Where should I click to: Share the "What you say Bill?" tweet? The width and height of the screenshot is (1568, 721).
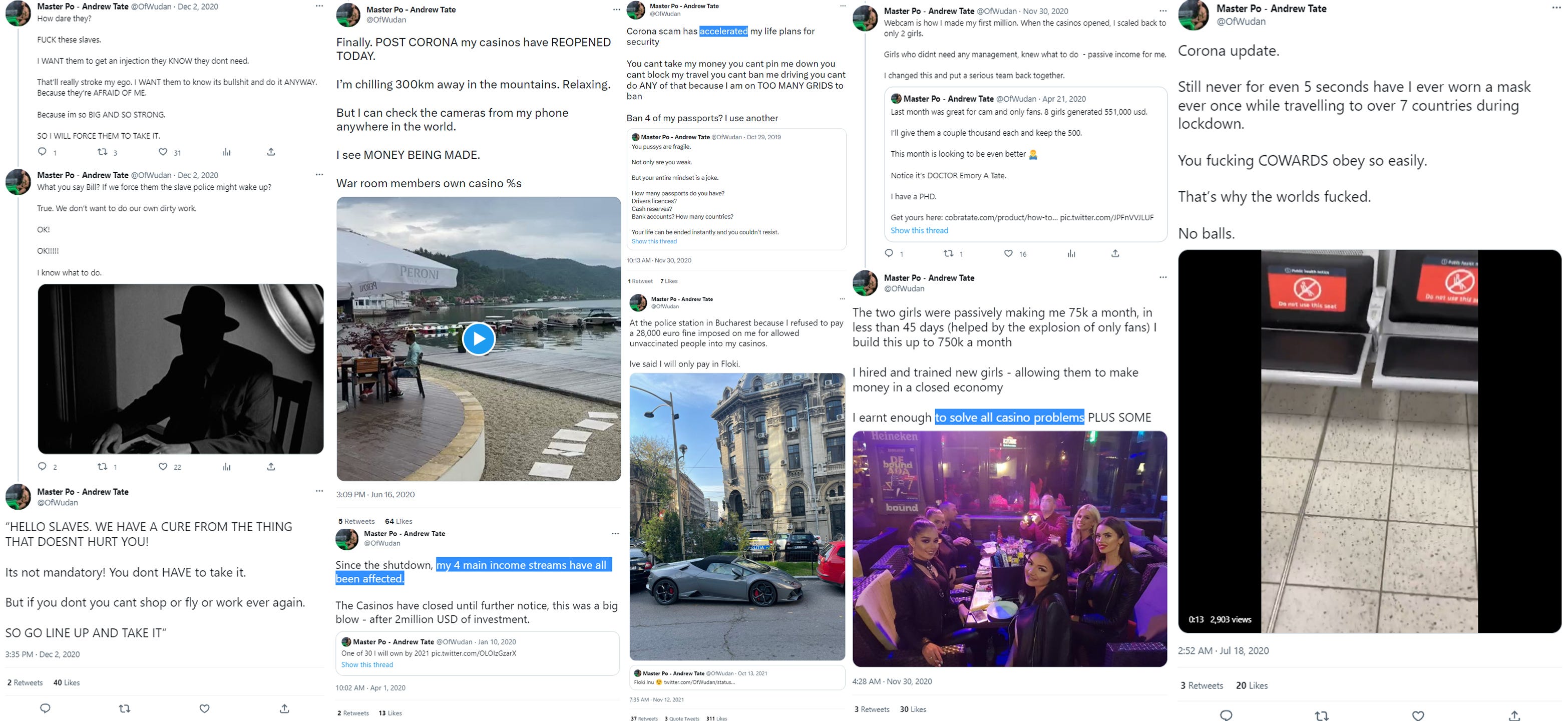coord(271,466)
